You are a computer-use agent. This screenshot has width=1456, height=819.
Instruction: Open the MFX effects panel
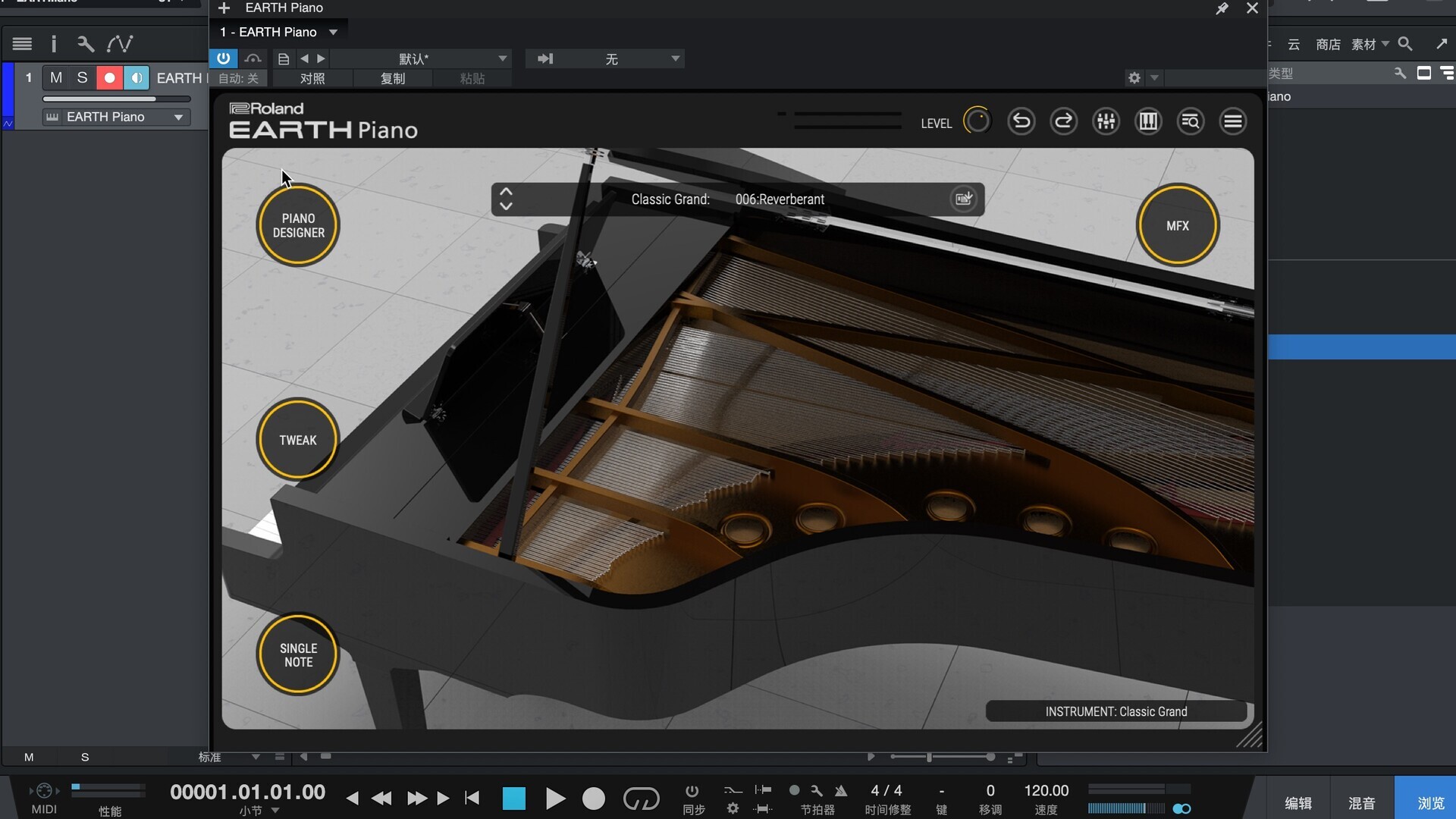click(x=1178, y=225)
